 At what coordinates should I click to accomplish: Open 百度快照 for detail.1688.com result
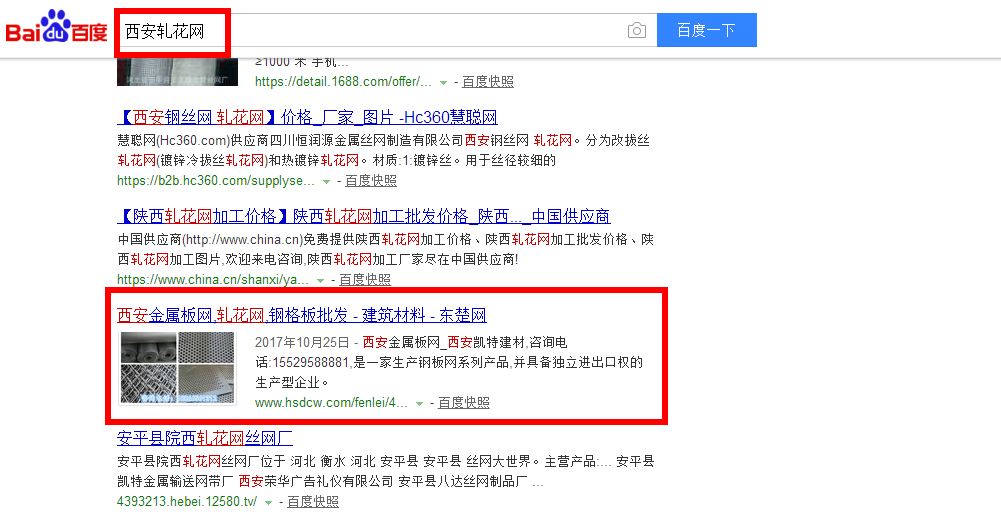click(488, 82)
